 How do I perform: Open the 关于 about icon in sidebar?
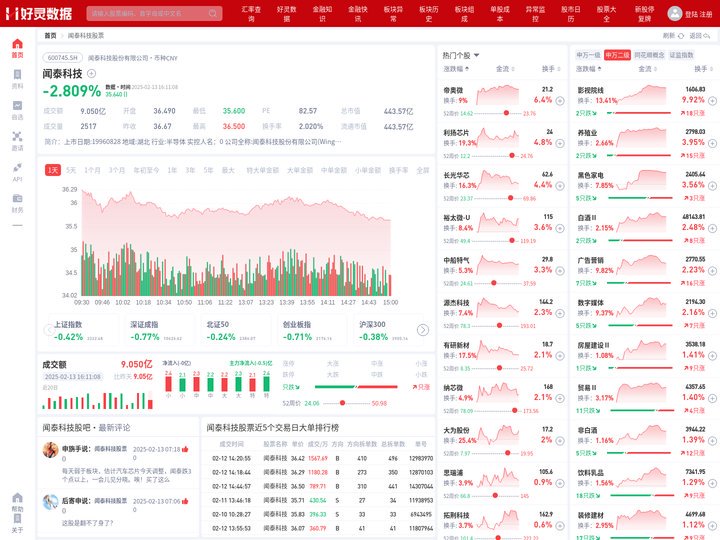[x=17, y=518]
